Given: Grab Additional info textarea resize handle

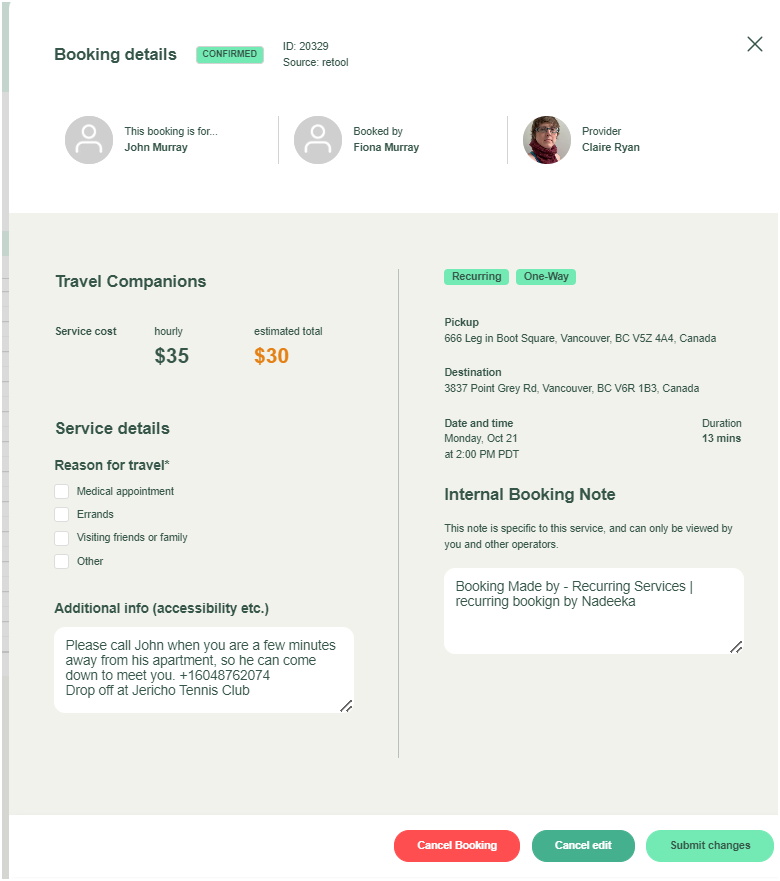Looking at the screenshot, I should click(x=346, y=706).
